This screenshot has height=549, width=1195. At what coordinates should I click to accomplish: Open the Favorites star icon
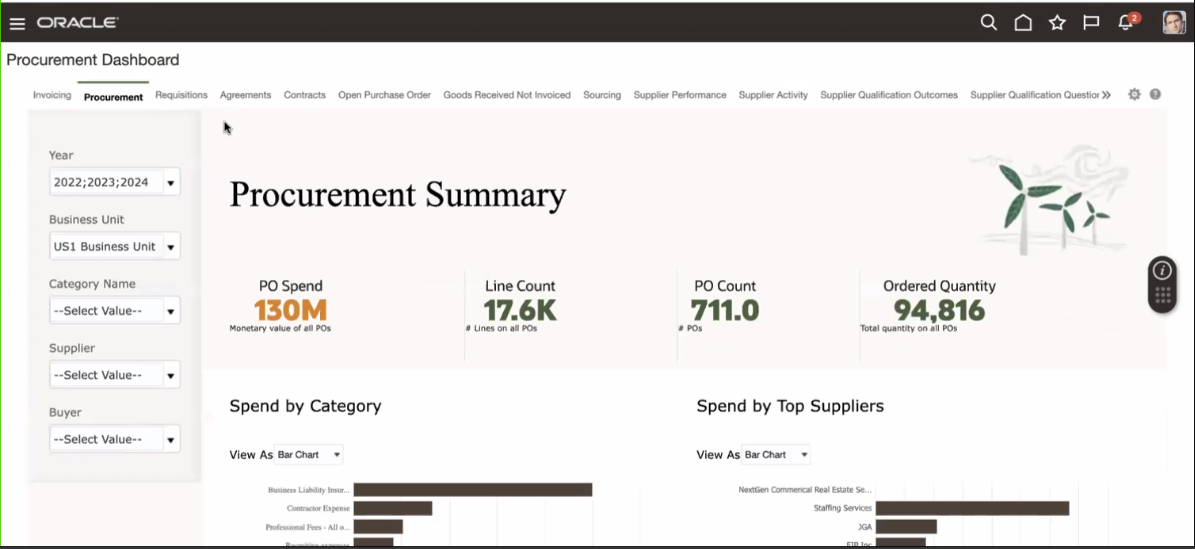pyautogui.click(x=1057, y=23)
